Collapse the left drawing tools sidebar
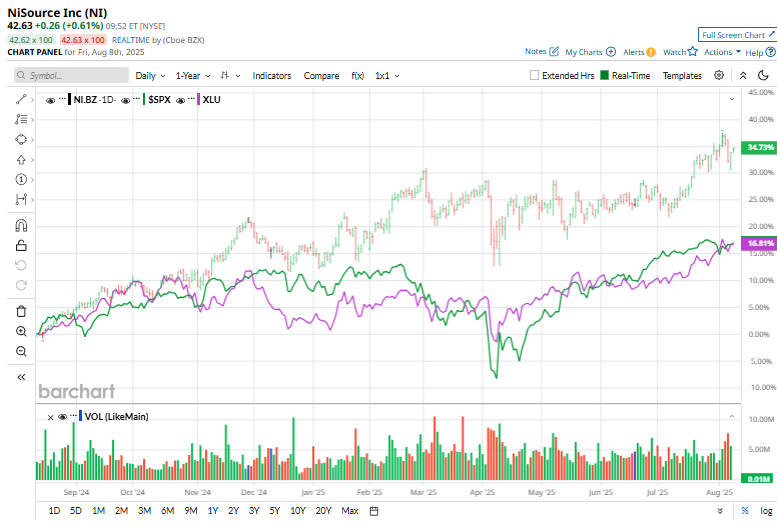777x528 pixels. 21,377
